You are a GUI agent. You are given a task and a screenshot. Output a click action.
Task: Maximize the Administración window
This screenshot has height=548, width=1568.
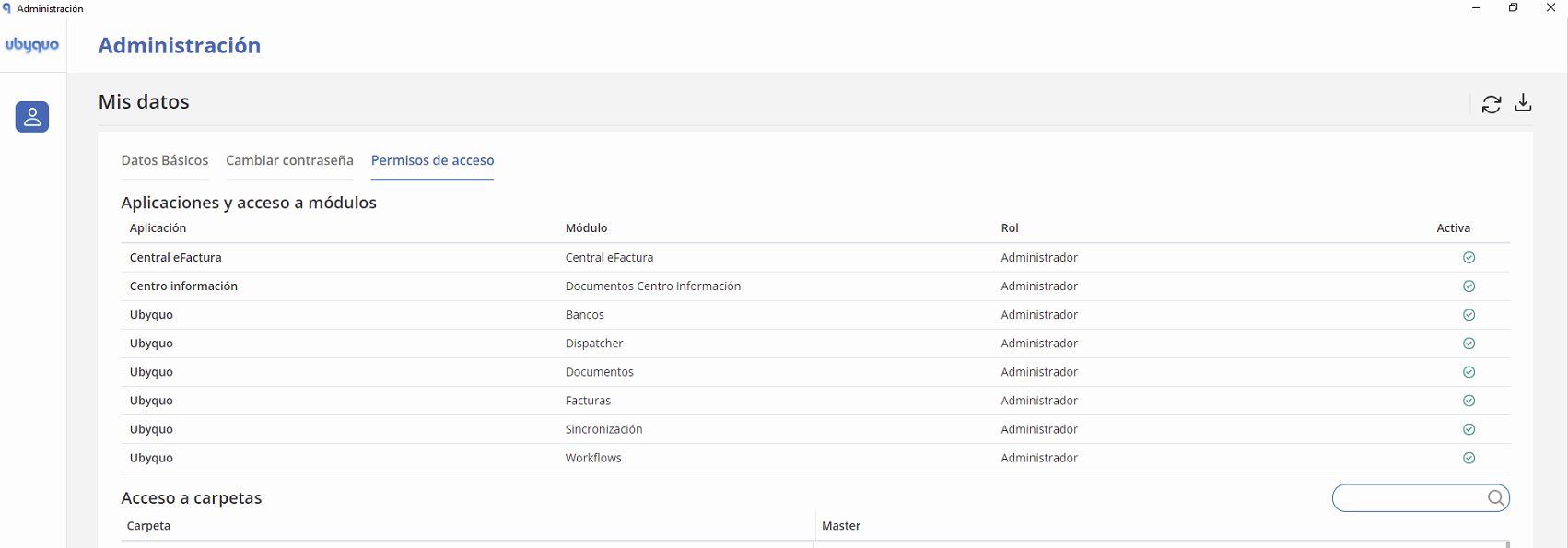[1514, 8]
